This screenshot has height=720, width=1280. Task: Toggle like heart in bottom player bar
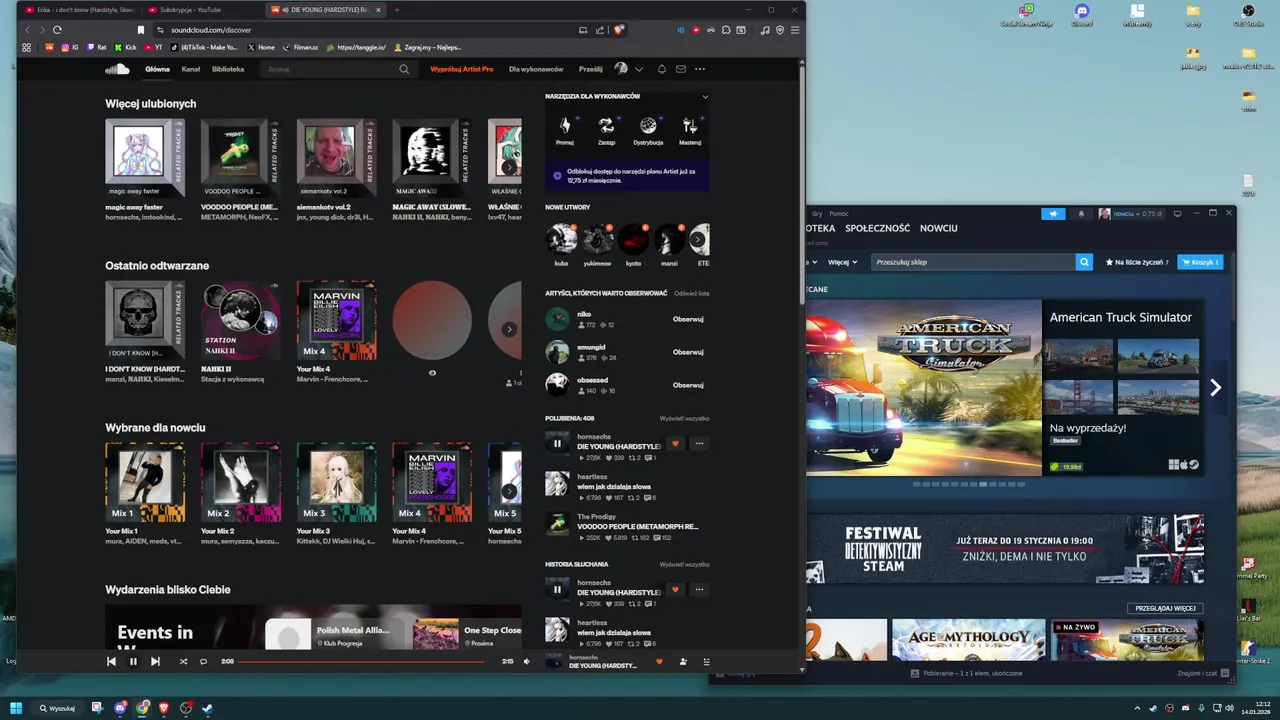pyautogui.click(x=659, y=661)
